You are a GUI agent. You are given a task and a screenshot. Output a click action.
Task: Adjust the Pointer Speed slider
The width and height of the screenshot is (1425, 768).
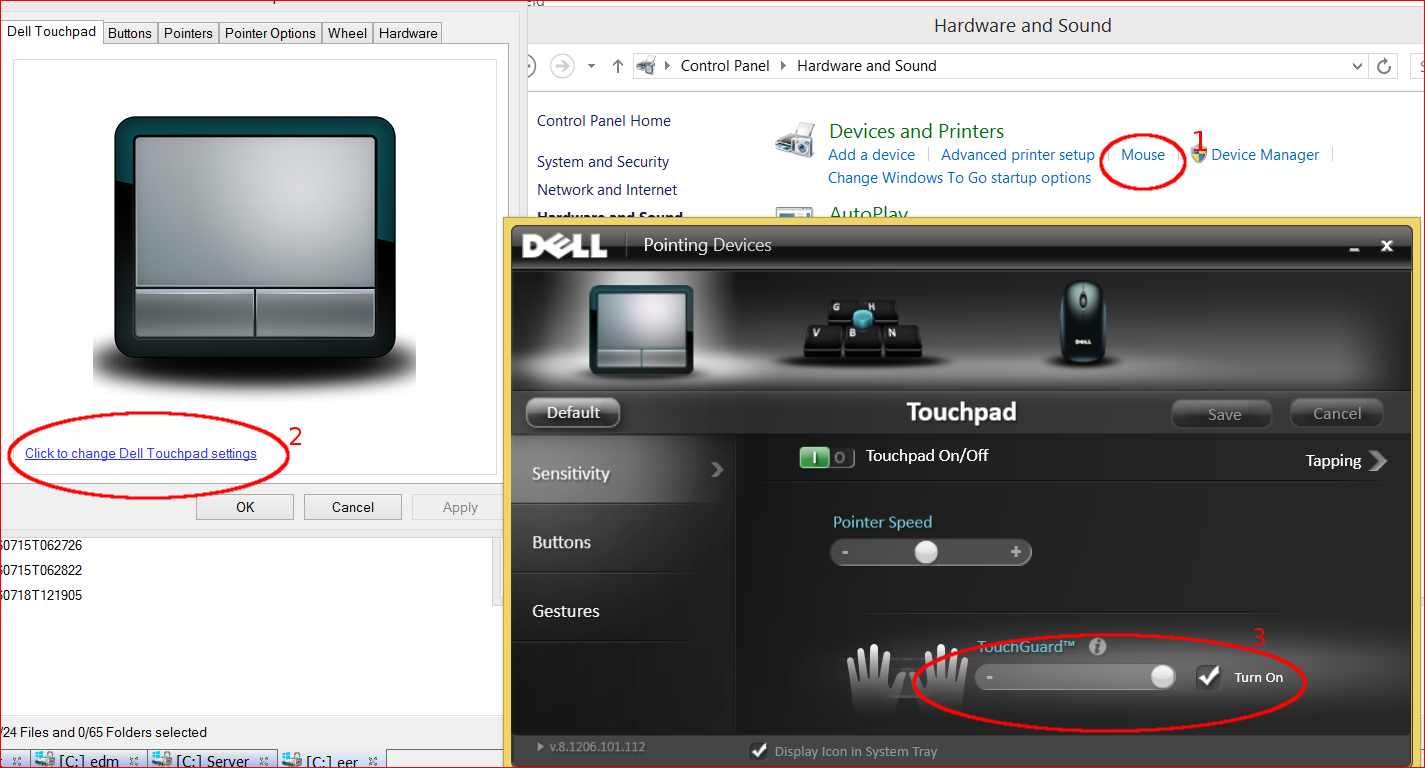(925, 551)
